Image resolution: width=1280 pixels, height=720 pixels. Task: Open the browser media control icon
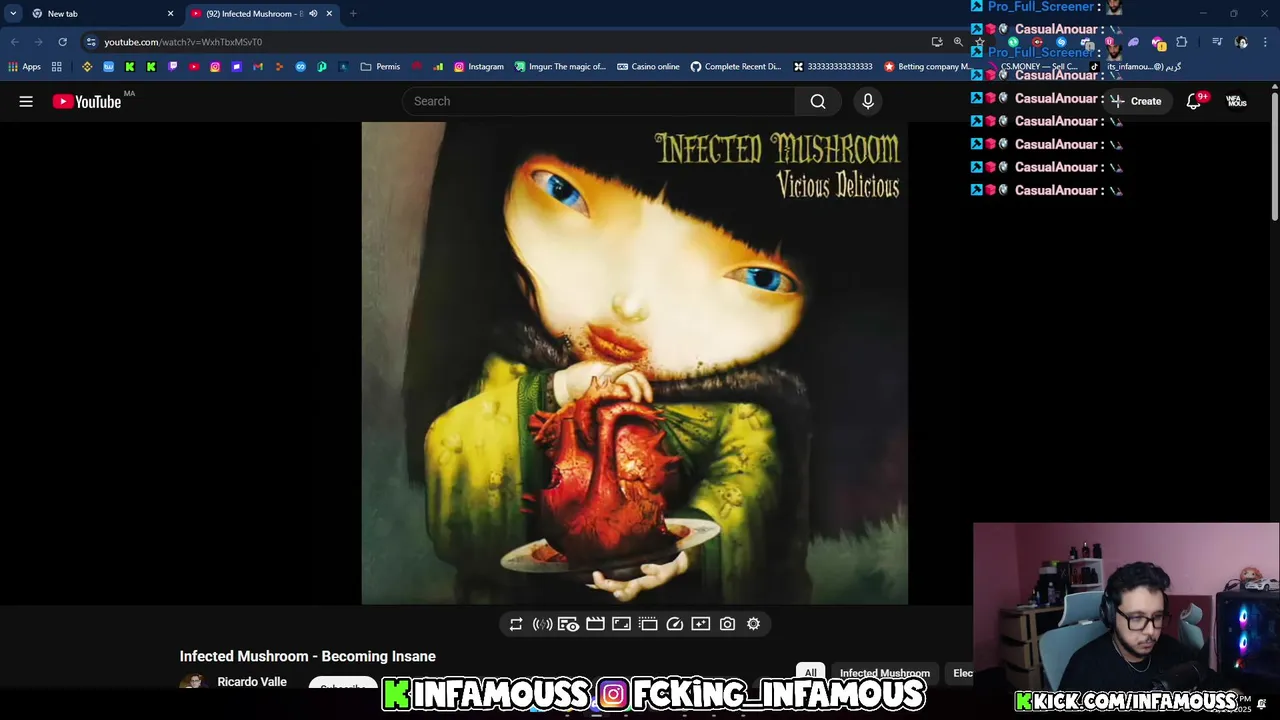[x=1217, y=42]
